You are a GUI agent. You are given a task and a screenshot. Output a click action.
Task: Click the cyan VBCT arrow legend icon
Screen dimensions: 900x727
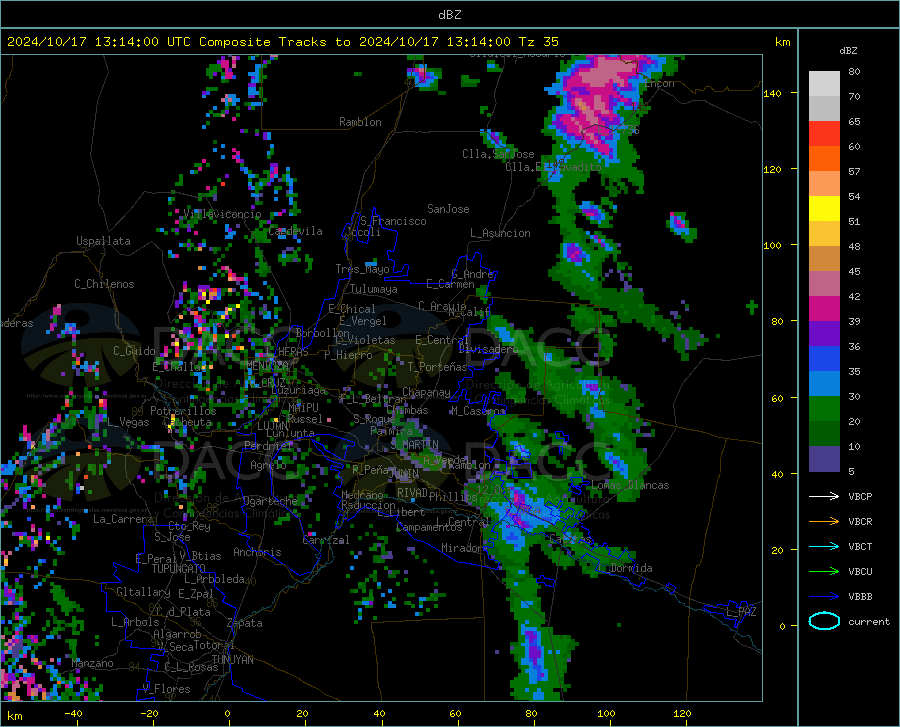click(x=824, y=546)
